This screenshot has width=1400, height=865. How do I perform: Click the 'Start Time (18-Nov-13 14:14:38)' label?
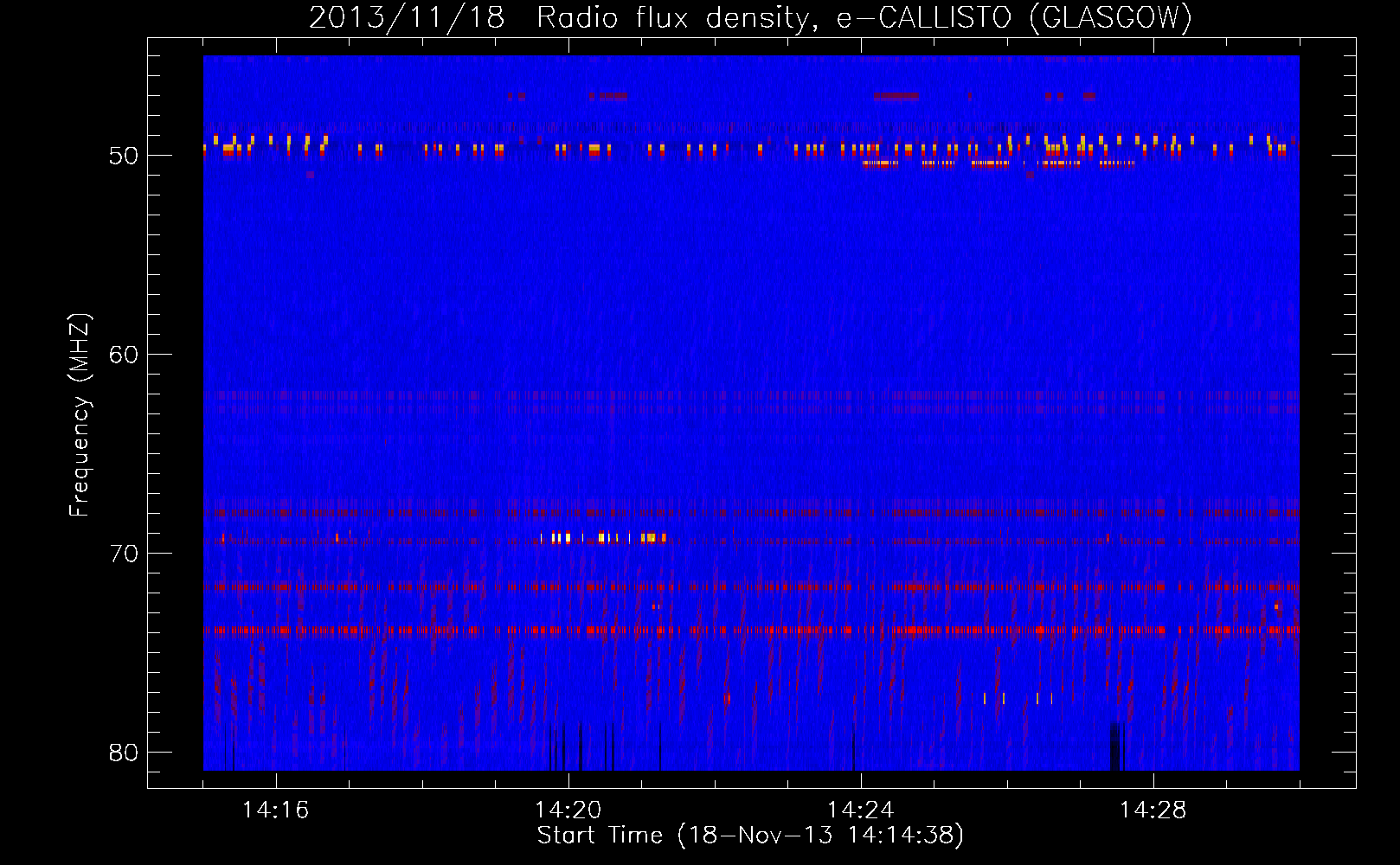click(750, 836)
